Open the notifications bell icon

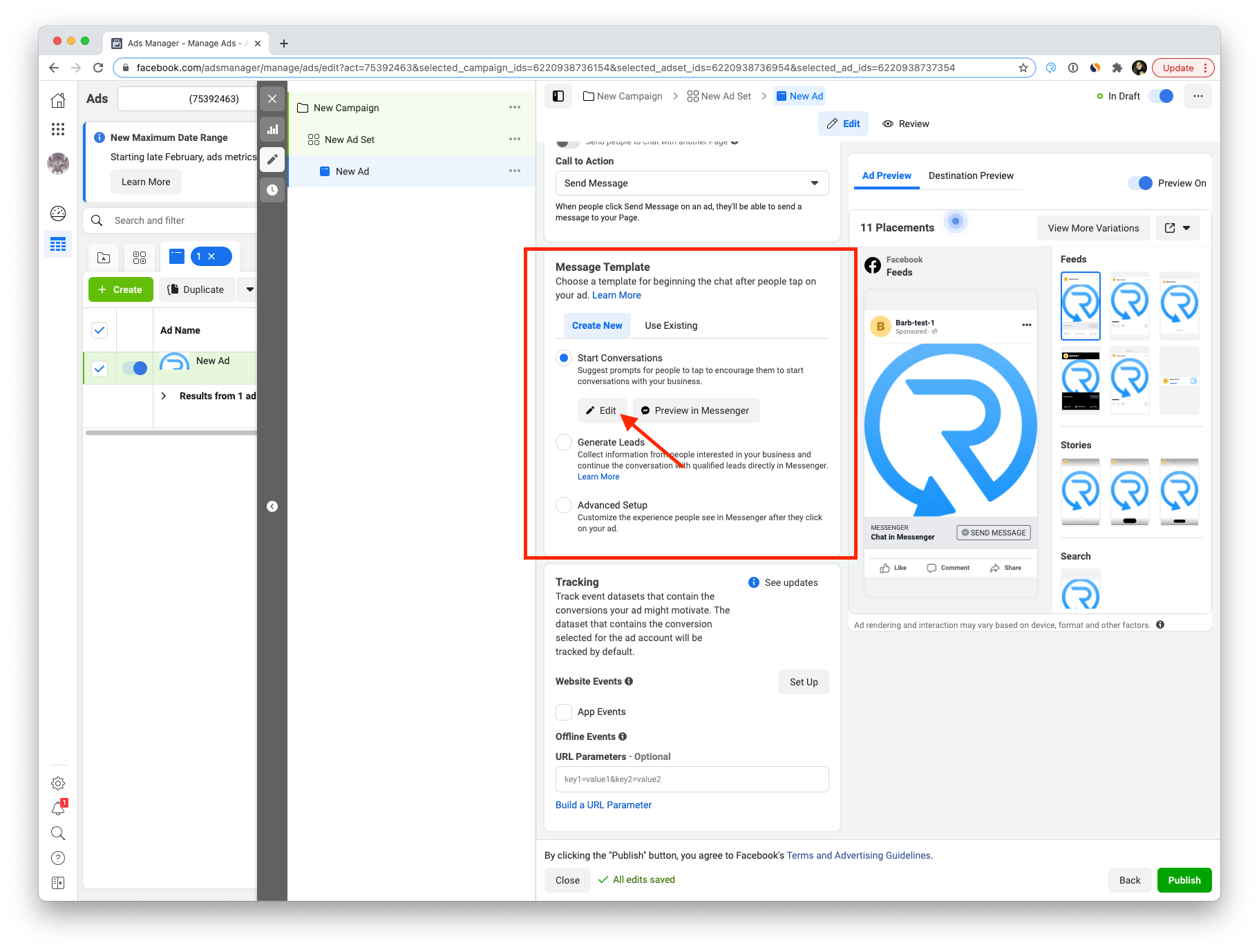(58, 808)
